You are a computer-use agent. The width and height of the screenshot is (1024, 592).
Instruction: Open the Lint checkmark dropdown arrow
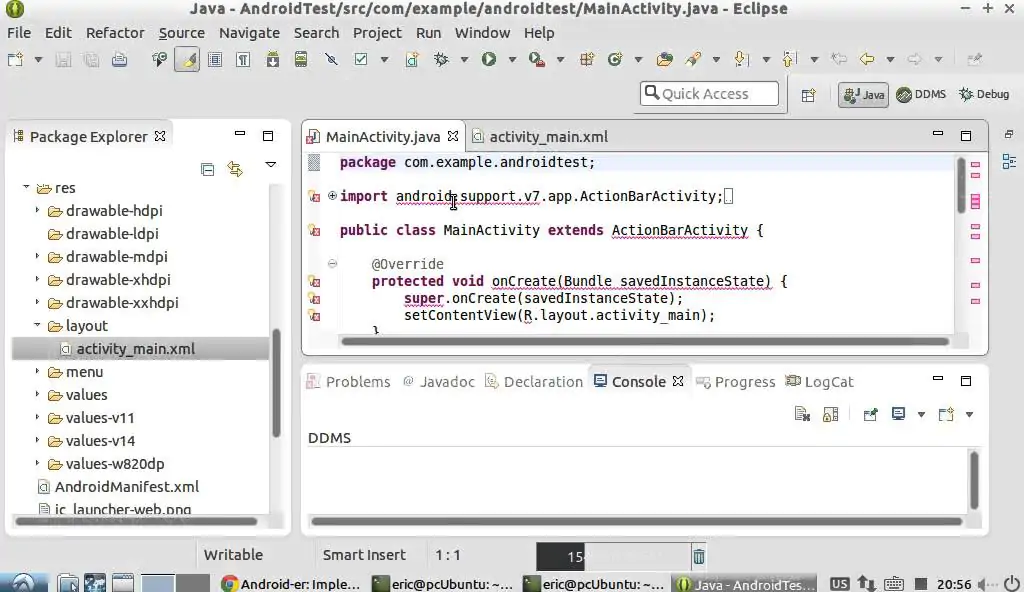[x=384, y=59]
